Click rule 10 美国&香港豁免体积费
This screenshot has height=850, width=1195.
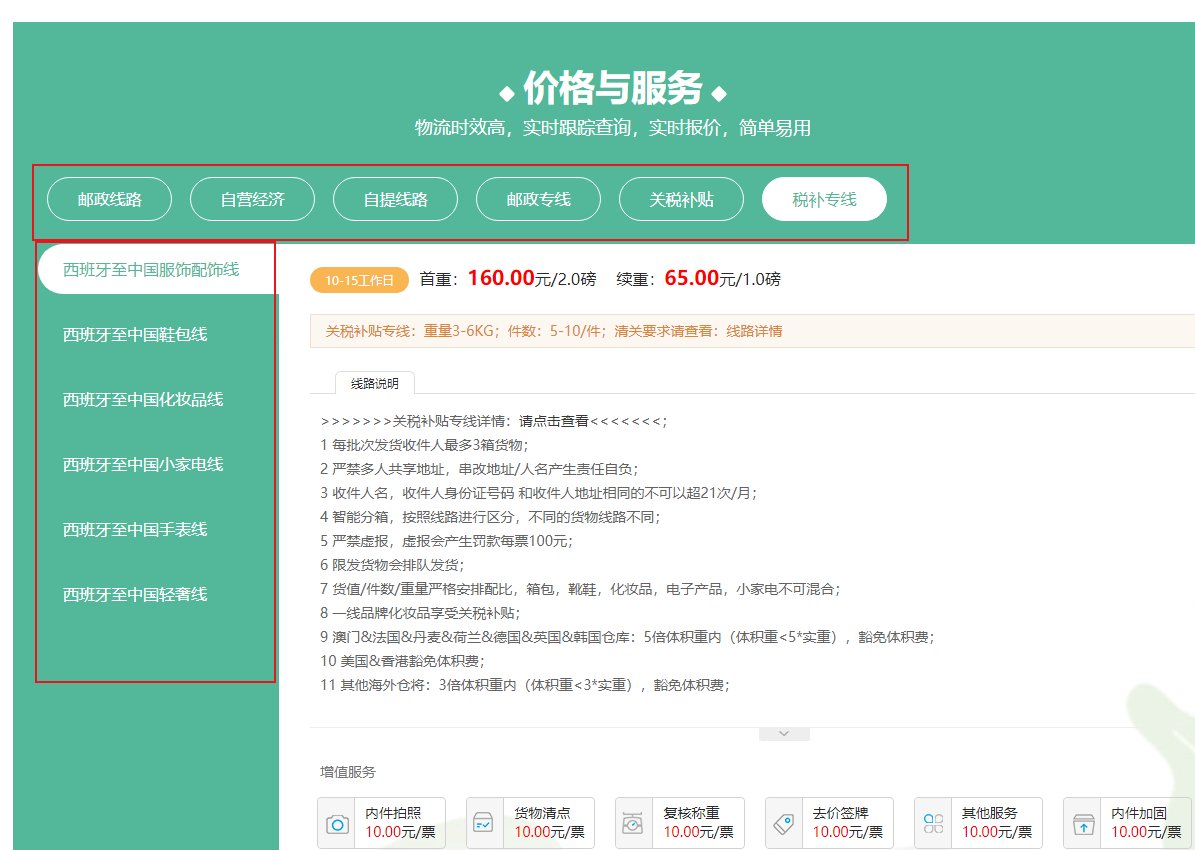pos(402,661)
